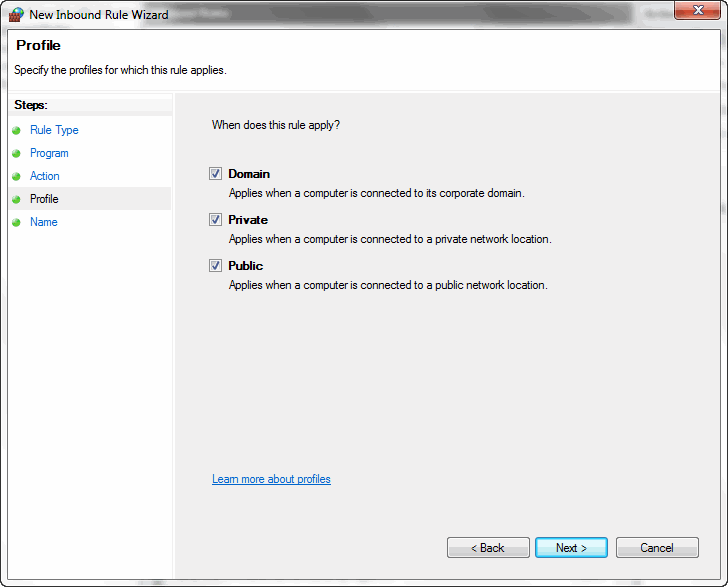Jump to the Action step
The height and width of the screenshot is (587, 728).
click(x=45, y=176)
